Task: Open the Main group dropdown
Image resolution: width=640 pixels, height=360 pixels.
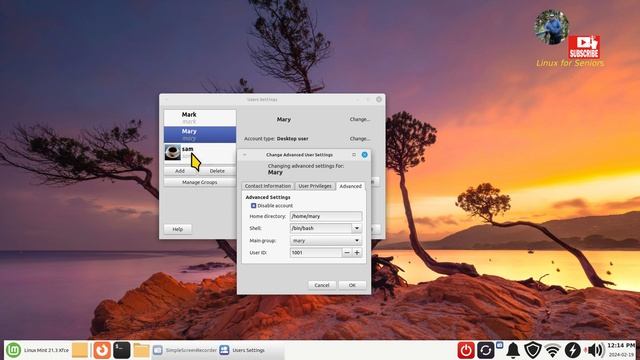Action: click(326, 240)
